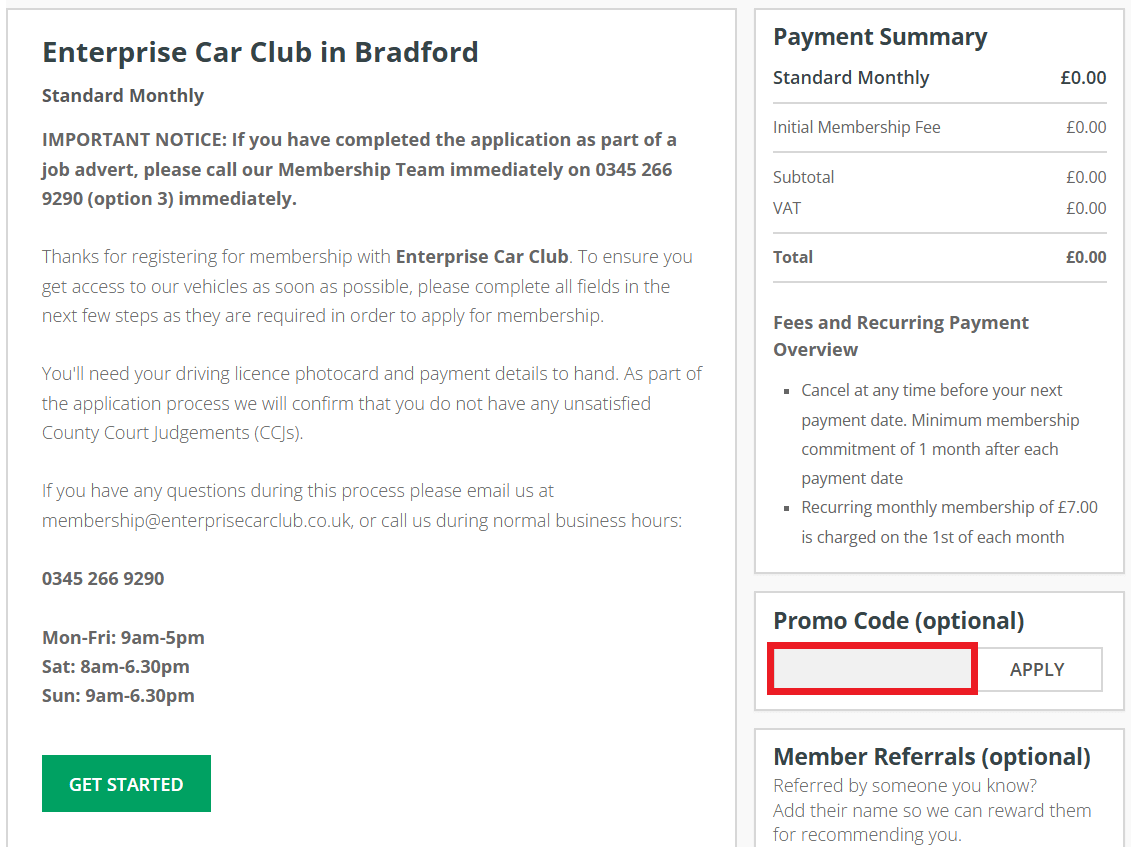1132x847 pixels.
Task: Click the Mon-Fri: 9am-5pm opening hours
Action: tap(123, 637)
